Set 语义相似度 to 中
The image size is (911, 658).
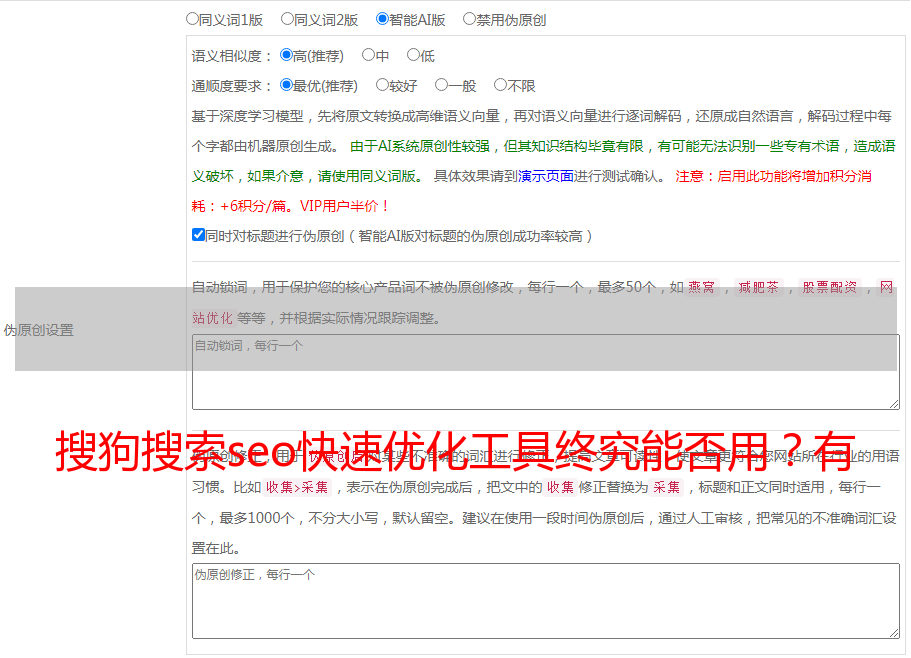pos(368,55)
